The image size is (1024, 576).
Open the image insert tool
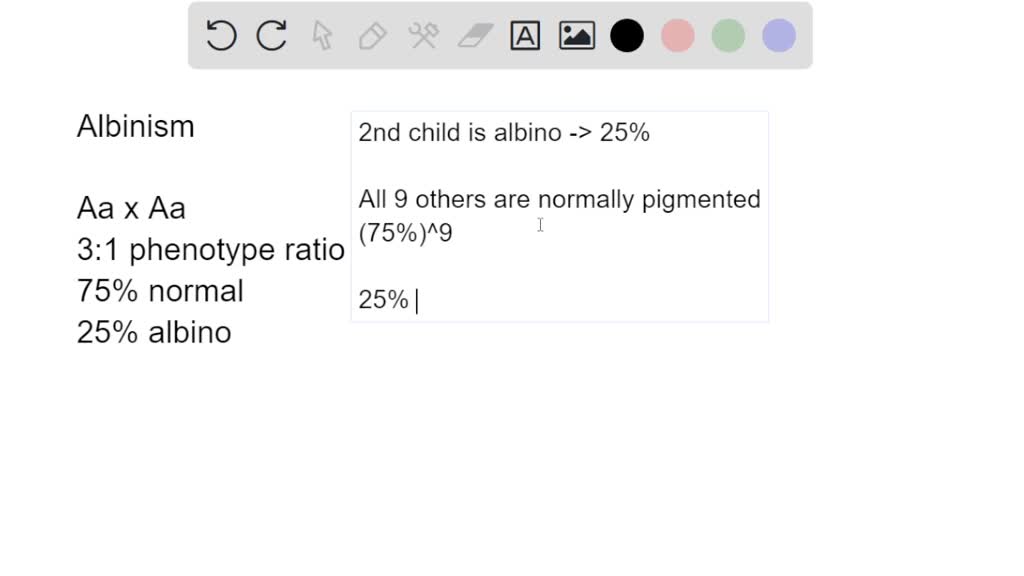pos(576,35)
